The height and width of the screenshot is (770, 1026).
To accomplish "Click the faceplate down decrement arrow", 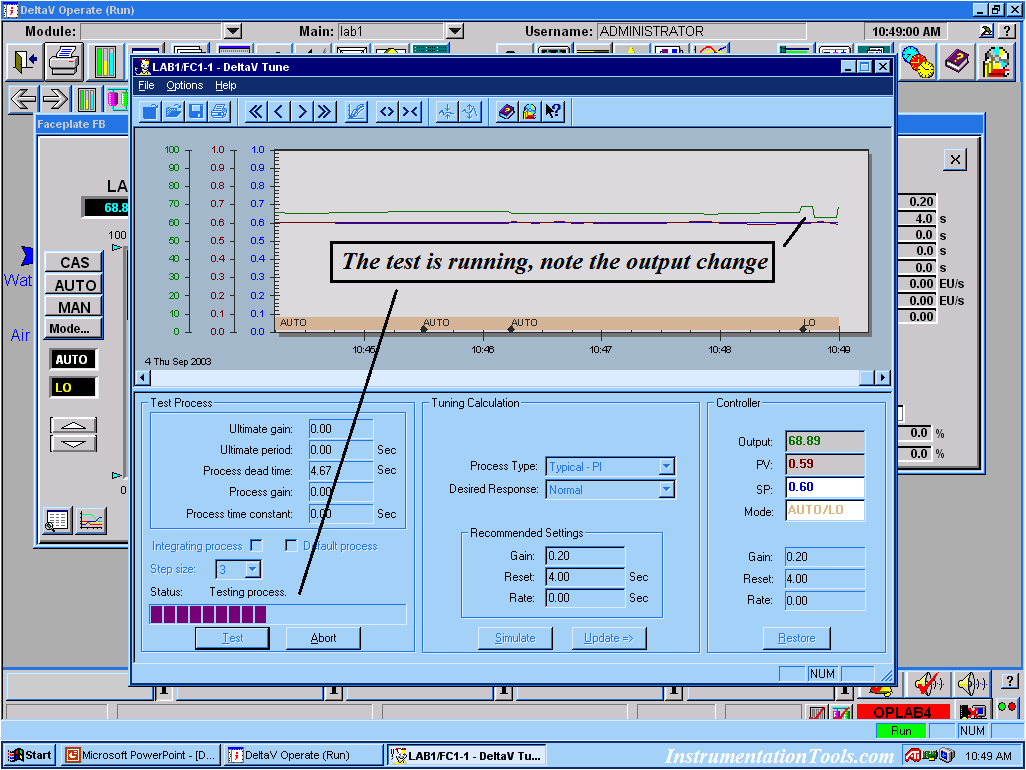I will click(73, 444).
